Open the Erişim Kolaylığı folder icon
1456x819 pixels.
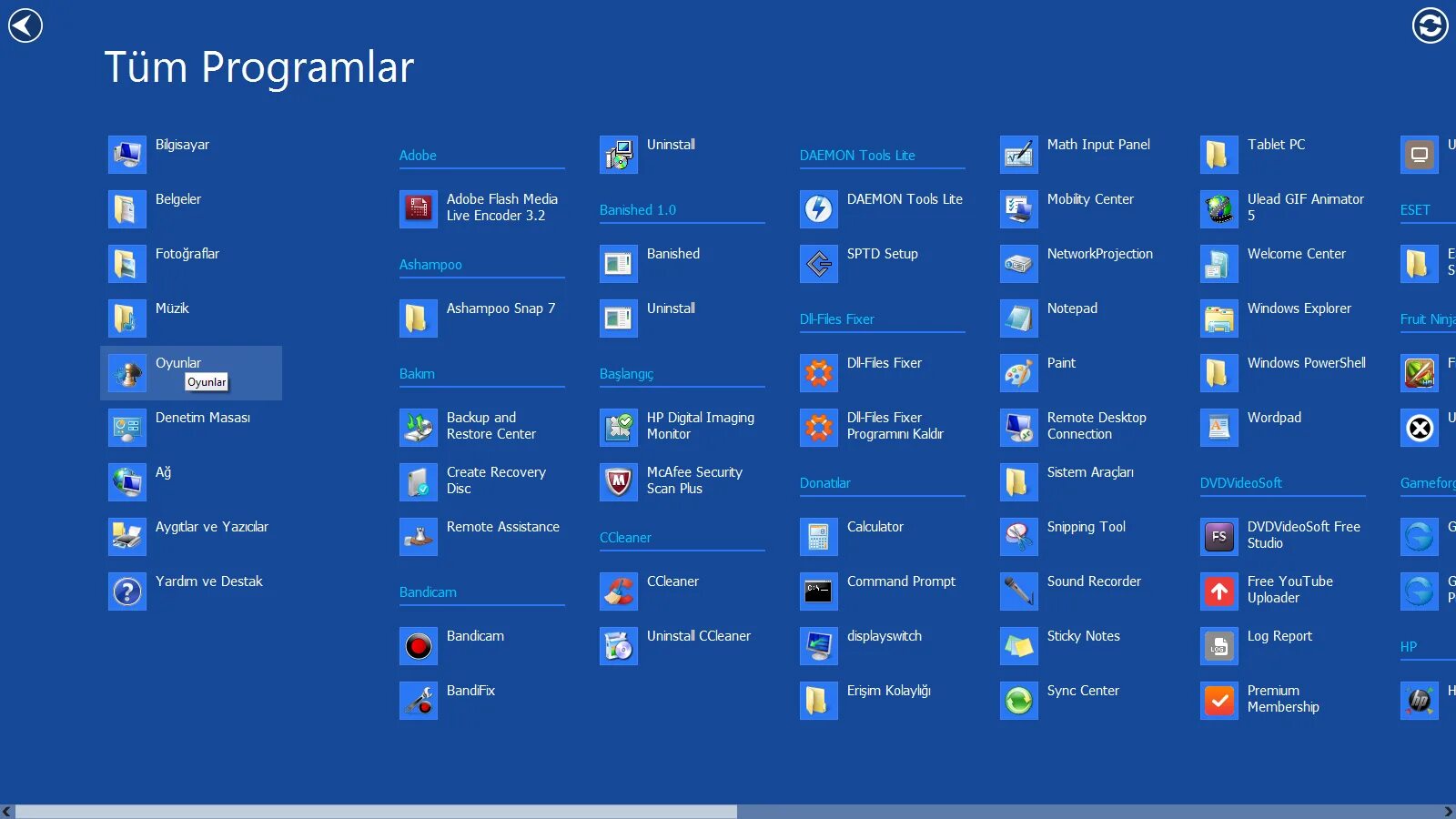pos(819,701)
